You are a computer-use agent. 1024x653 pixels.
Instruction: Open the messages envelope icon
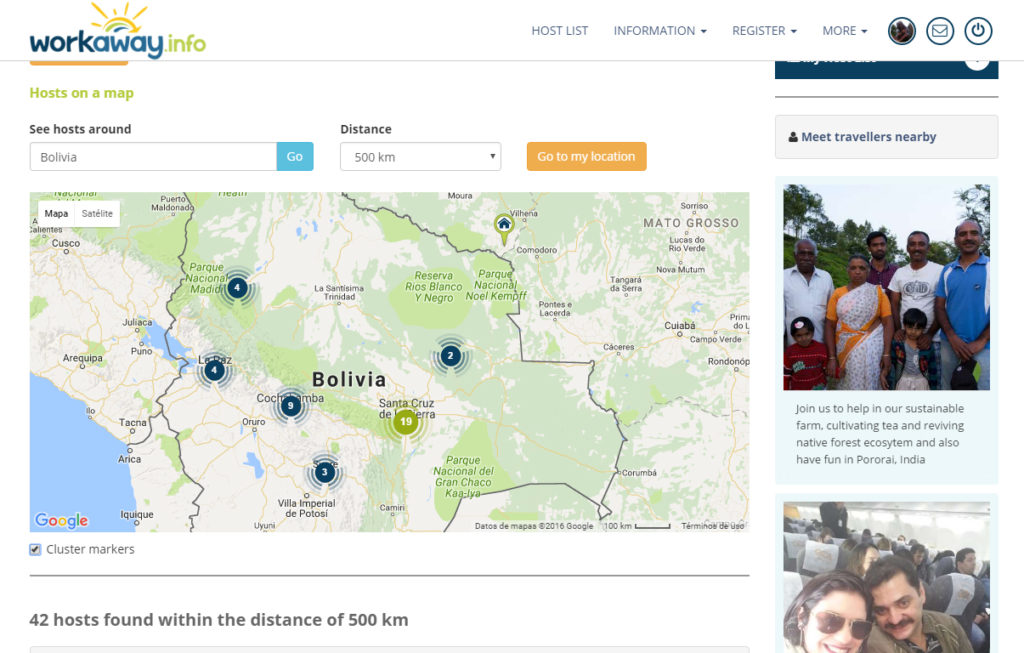(x=940, y=31)
